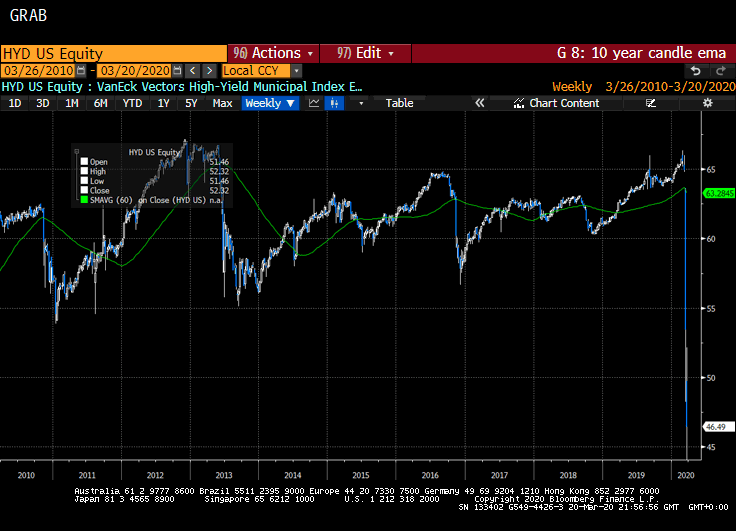Go to previous date range arrow
Screen dimensions: 736x531
click(x=192, y=71)
